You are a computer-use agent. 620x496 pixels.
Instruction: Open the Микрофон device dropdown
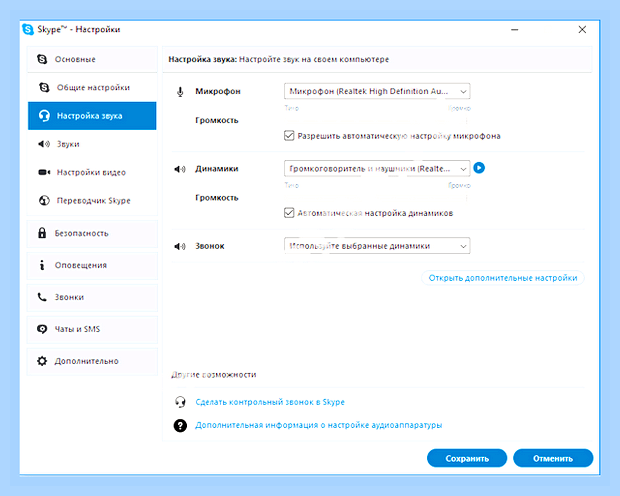[x=377, y=91]
